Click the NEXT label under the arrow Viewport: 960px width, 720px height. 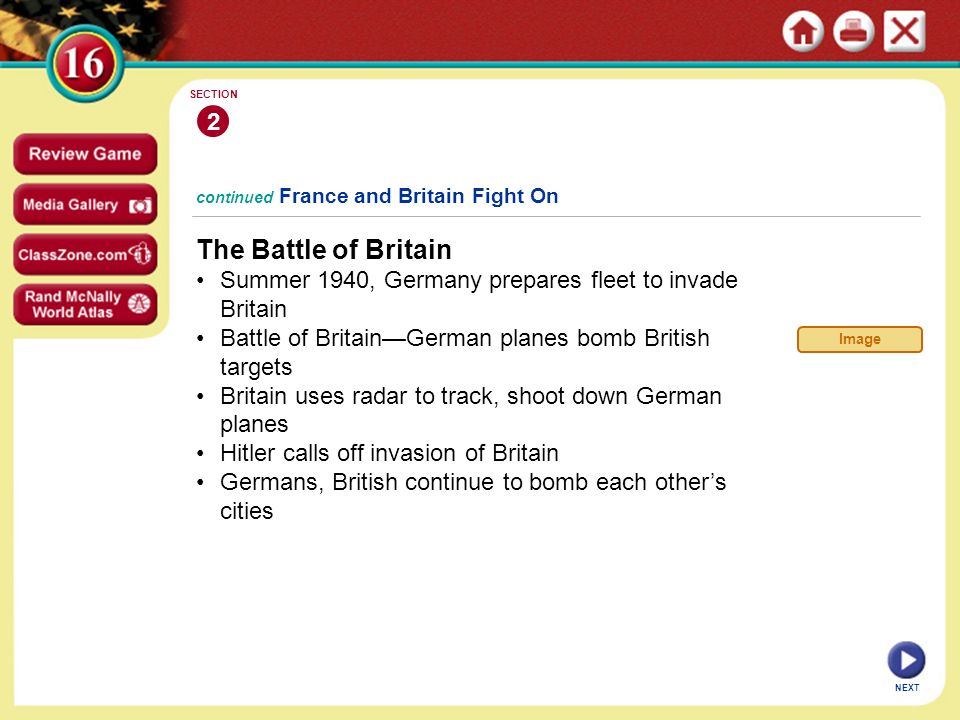[907, 688]
